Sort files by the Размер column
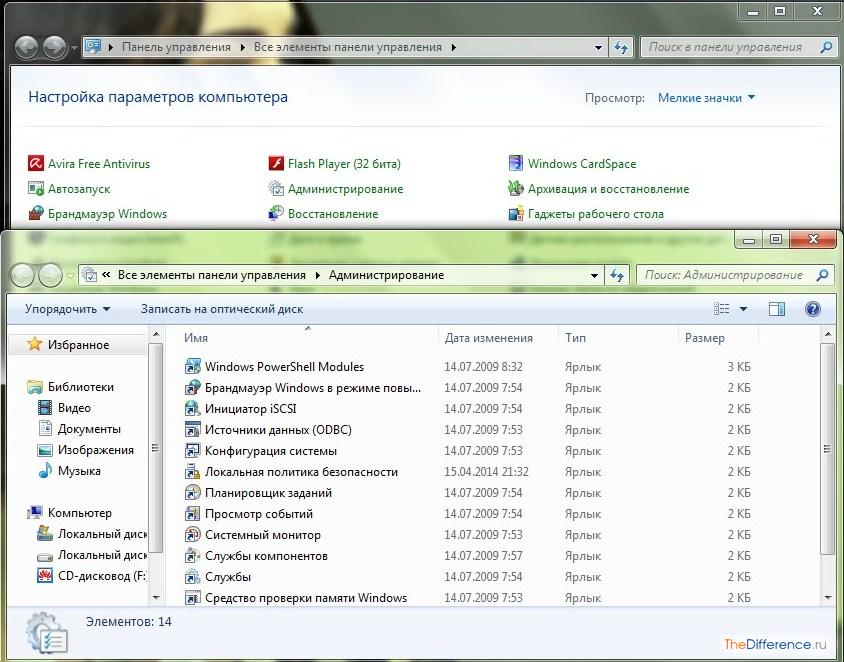 point(705,338)
